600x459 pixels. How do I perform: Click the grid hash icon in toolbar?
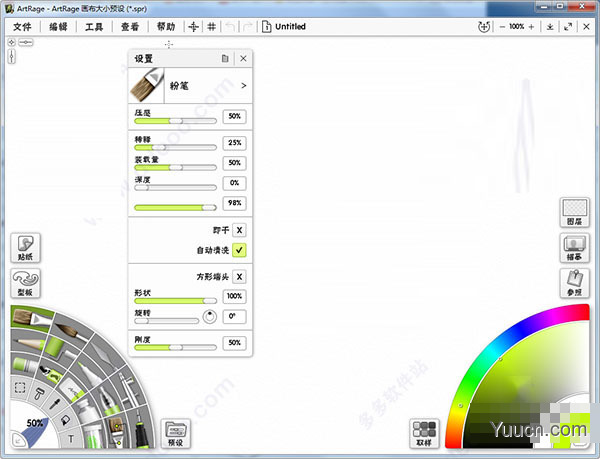(x=212, y=26)
